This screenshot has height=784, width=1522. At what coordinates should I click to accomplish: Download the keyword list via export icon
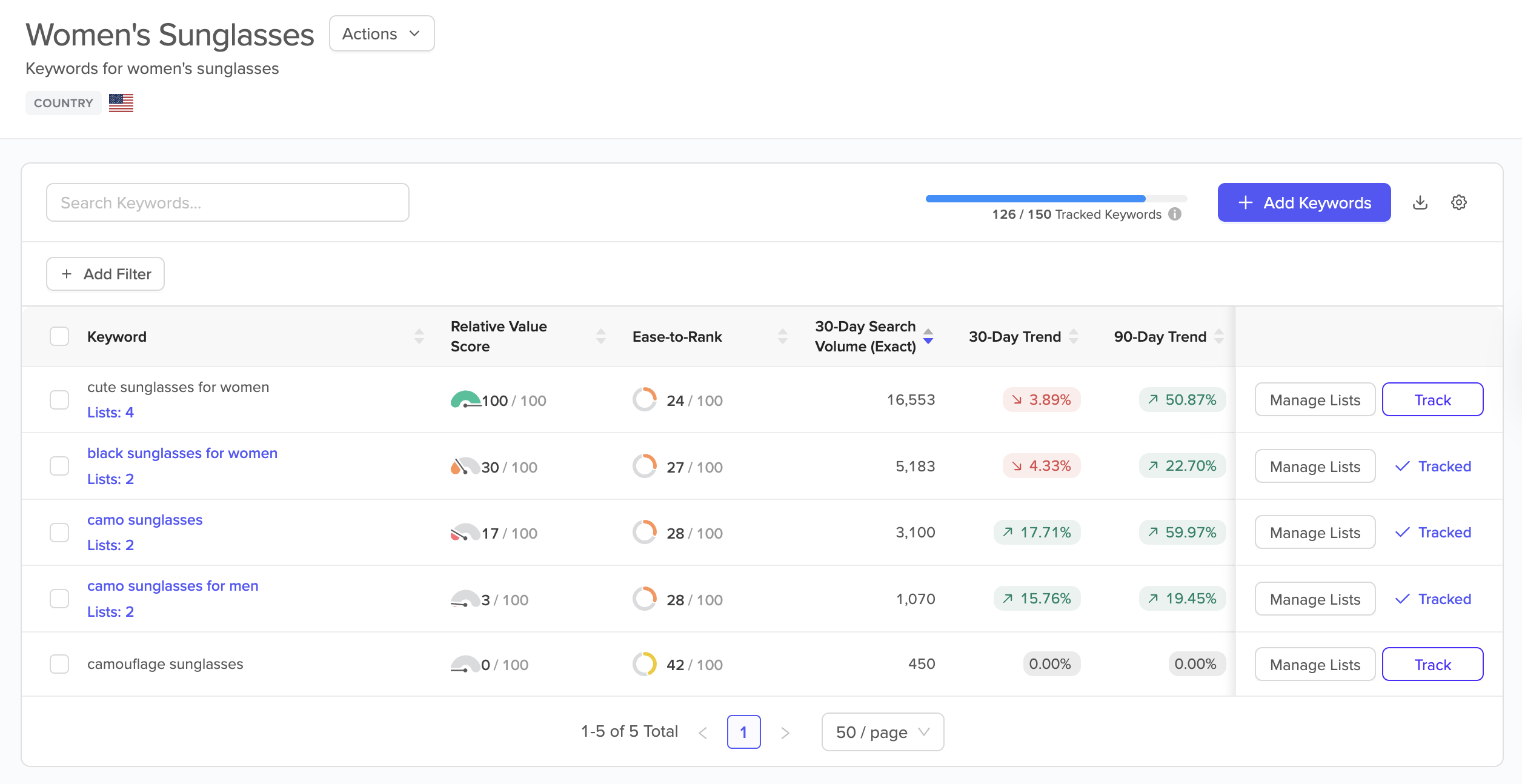click(x=1420, y=202)
